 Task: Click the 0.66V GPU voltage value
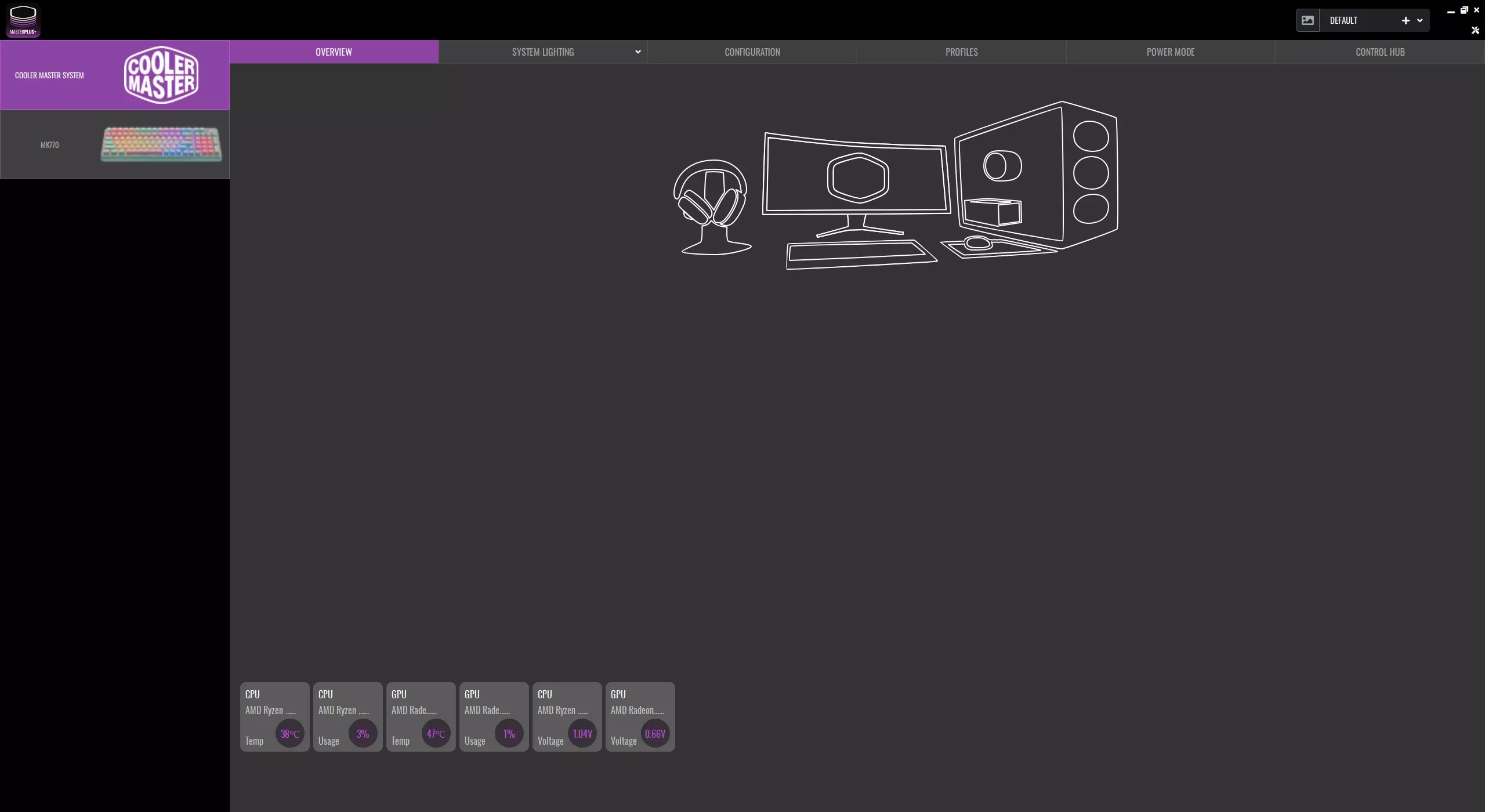(655, 734)
